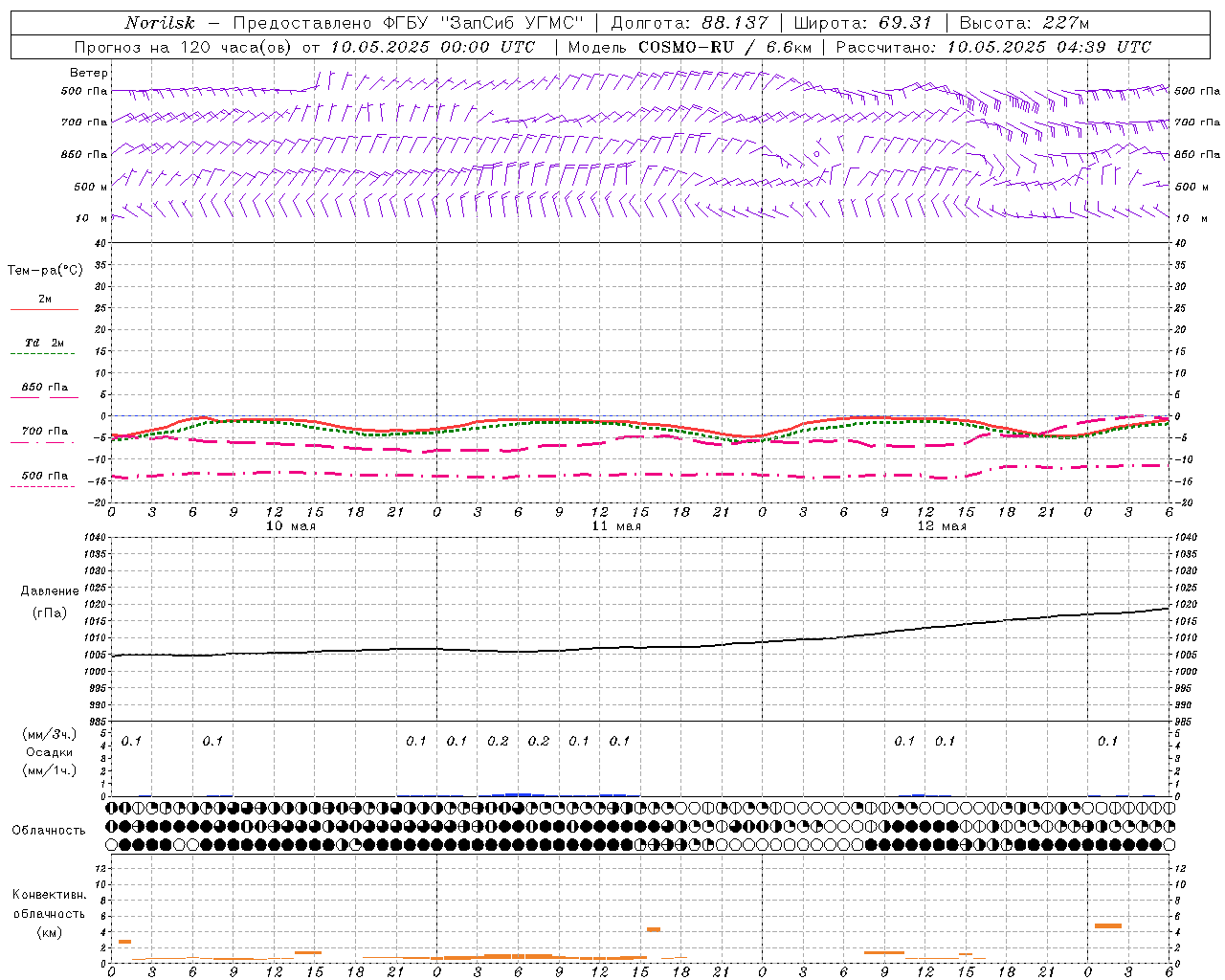Click the (мм/3ч.) precipitation unit label

point(50,735)
